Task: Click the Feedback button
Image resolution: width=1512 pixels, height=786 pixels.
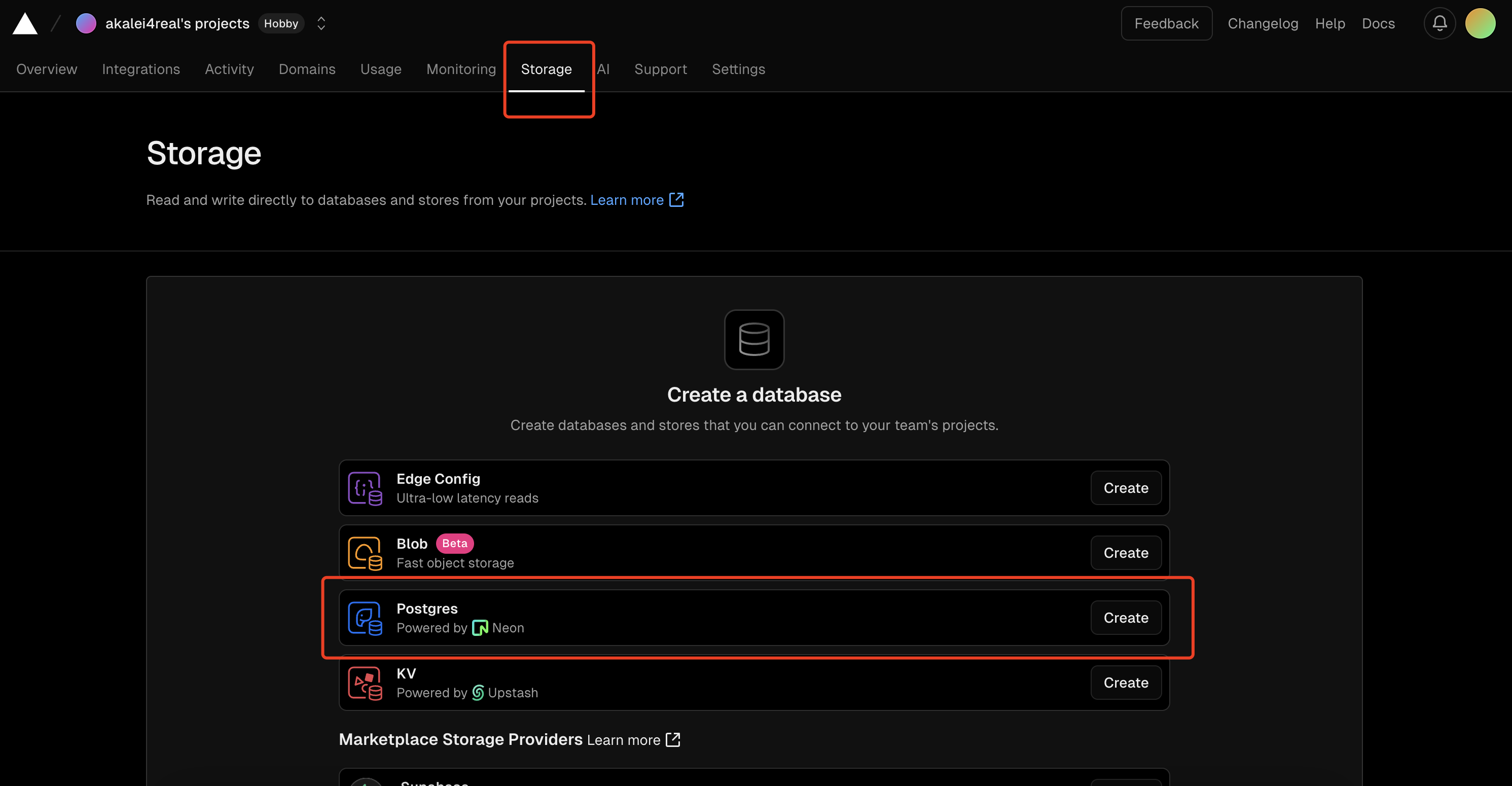Action: 1166,23
